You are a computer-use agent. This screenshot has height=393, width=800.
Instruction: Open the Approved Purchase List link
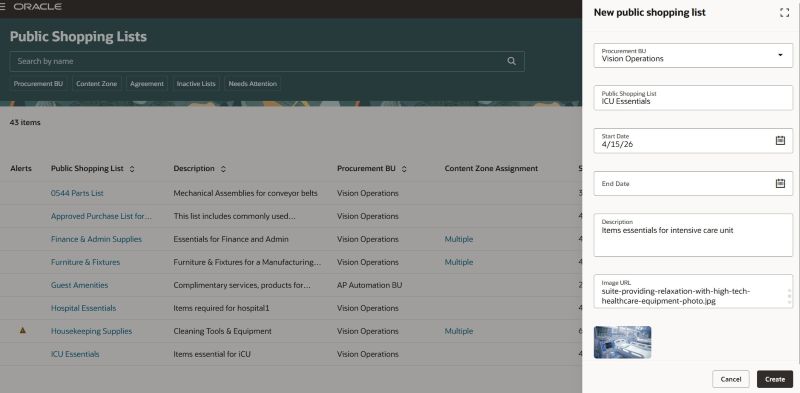pyautogui.click(x=101, y=216)
